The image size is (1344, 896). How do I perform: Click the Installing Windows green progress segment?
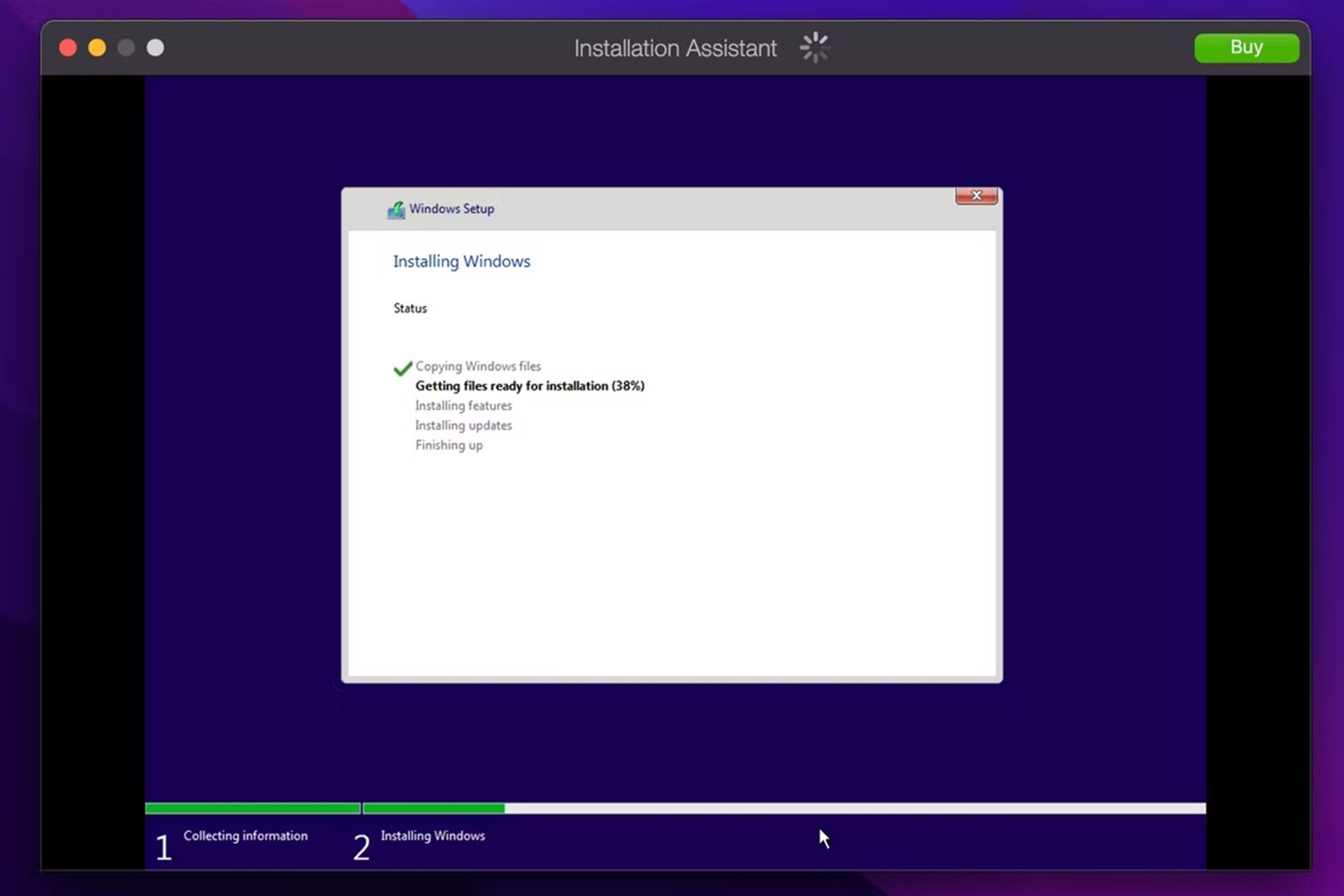point(434,808)
